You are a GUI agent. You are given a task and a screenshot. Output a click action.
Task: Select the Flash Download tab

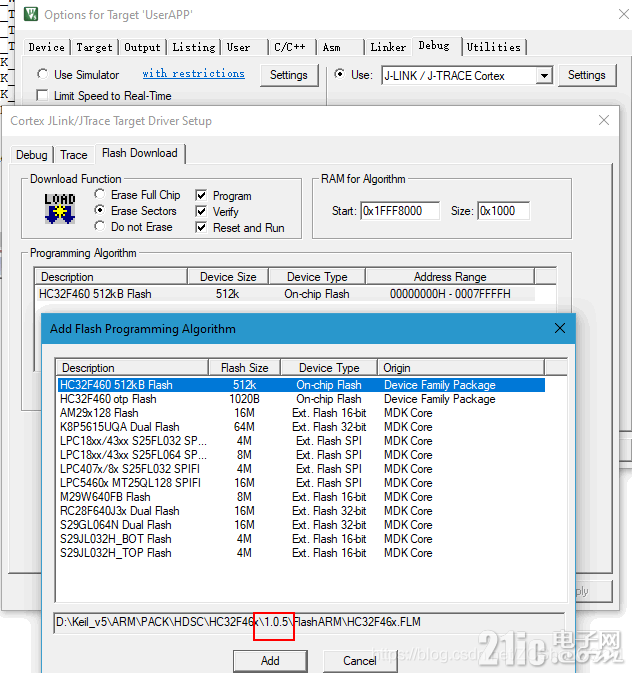click(140, 153)
